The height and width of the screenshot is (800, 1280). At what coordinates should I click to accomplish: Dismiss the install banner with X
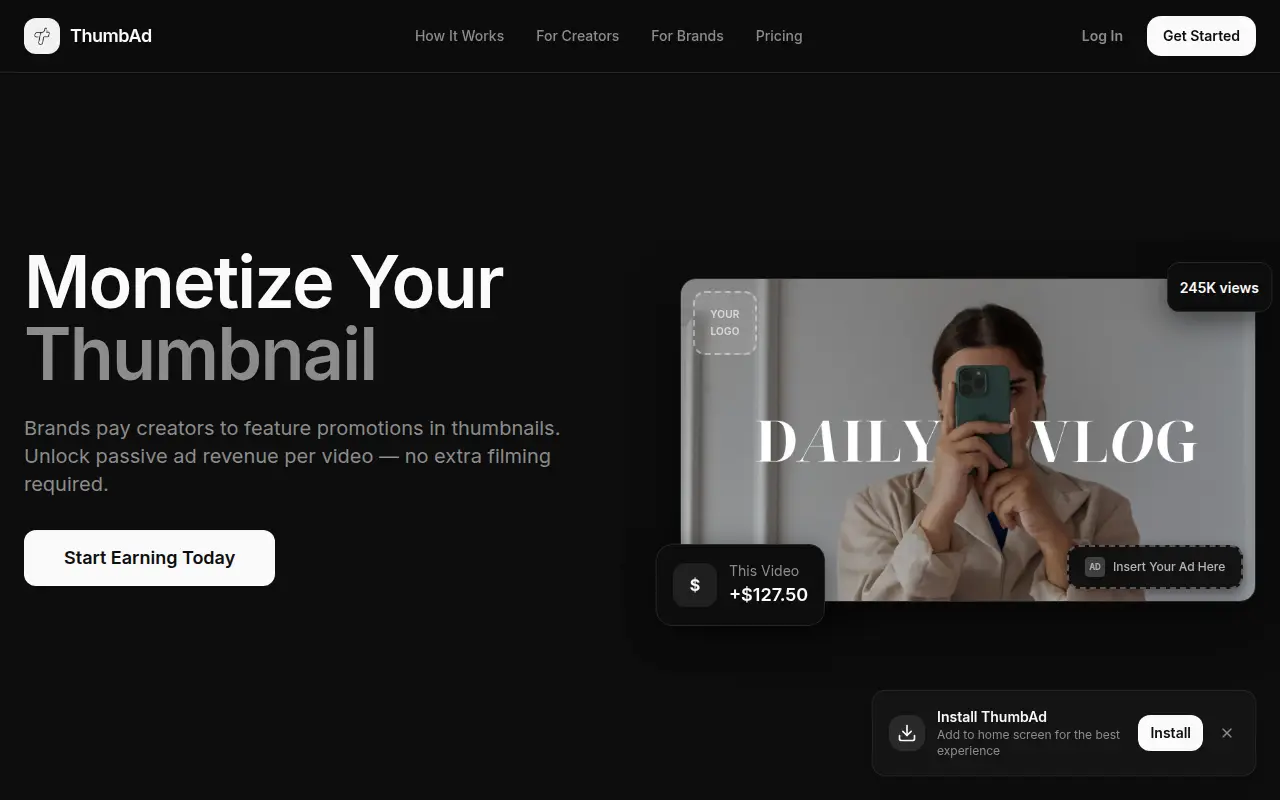[1227, 733]
